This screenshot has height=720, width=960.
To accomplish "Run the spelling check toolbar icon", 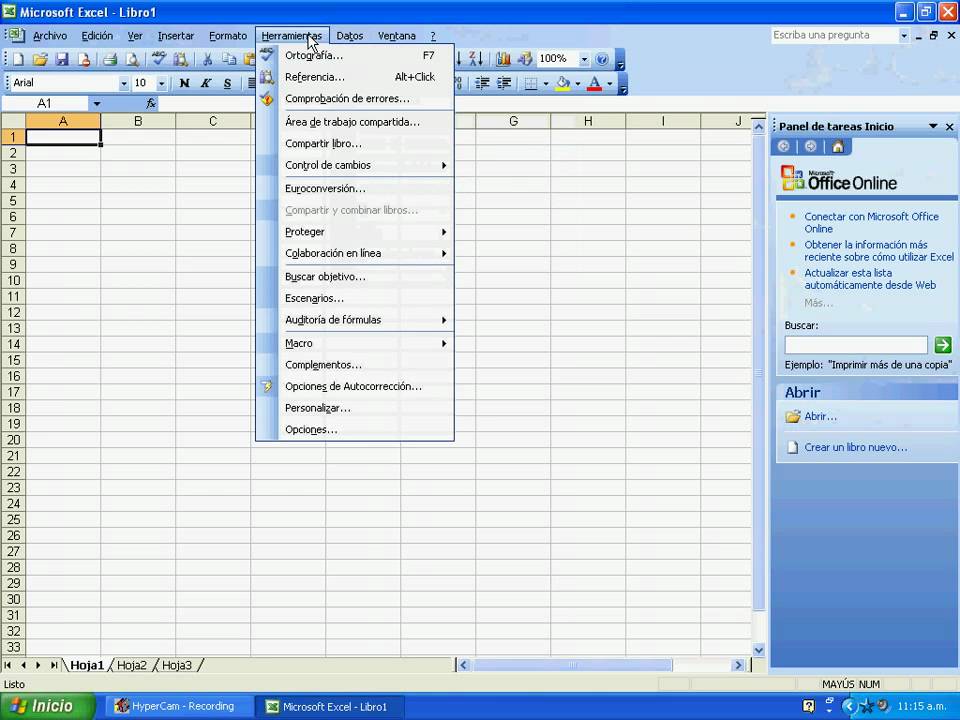I will (x=159, y=59).
